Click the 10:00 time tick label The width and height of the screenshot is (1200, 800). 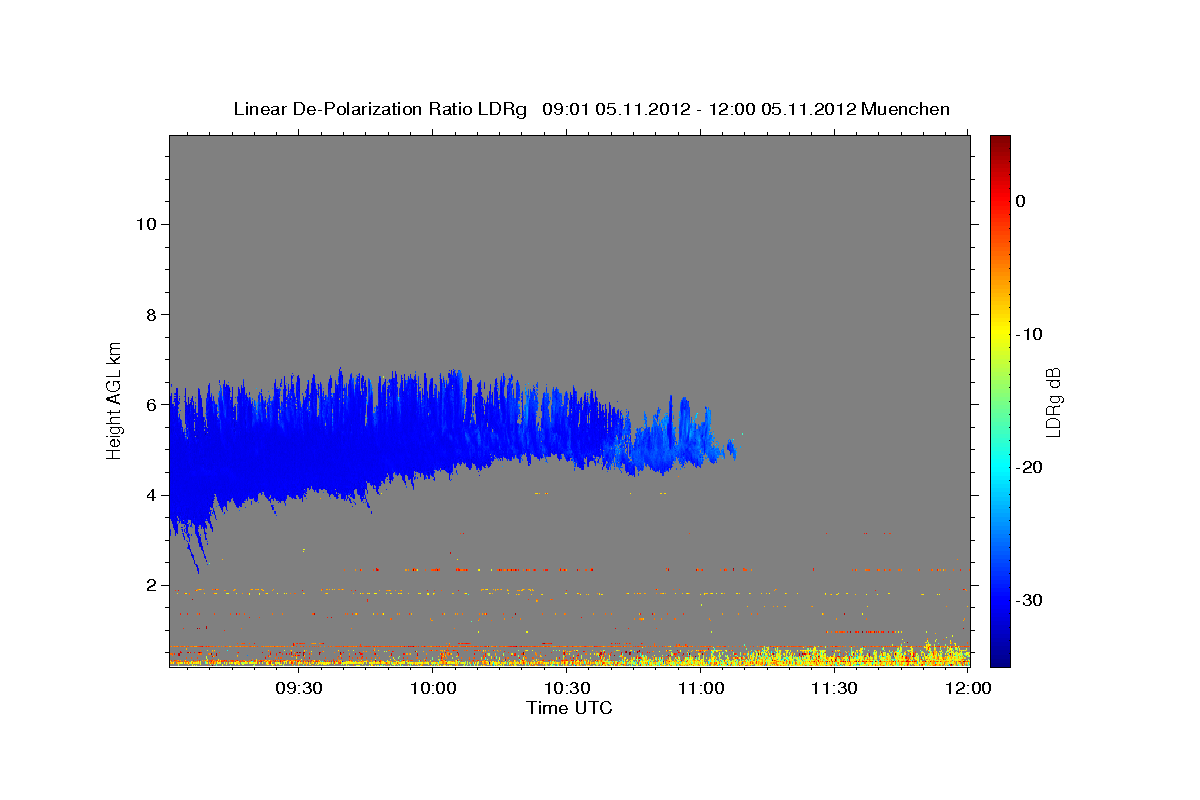(x=433, y=689)
